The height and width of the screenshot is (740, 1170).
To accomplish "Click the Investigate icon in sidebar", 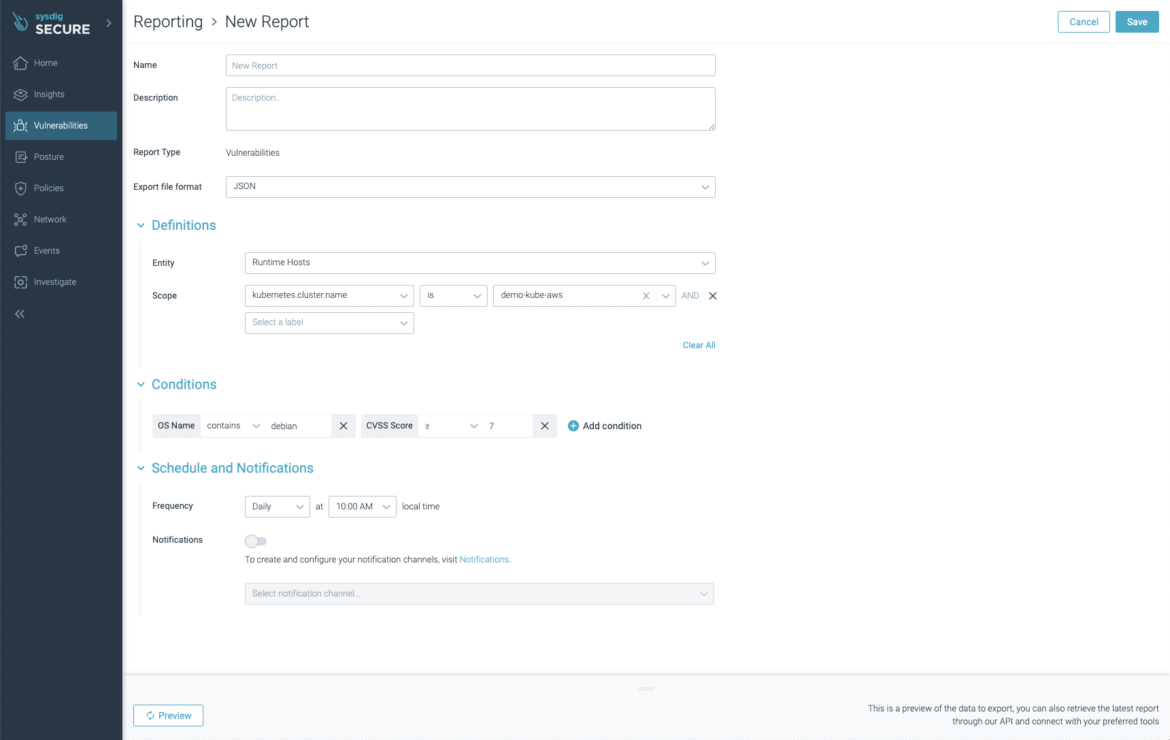I will (20, 283).
